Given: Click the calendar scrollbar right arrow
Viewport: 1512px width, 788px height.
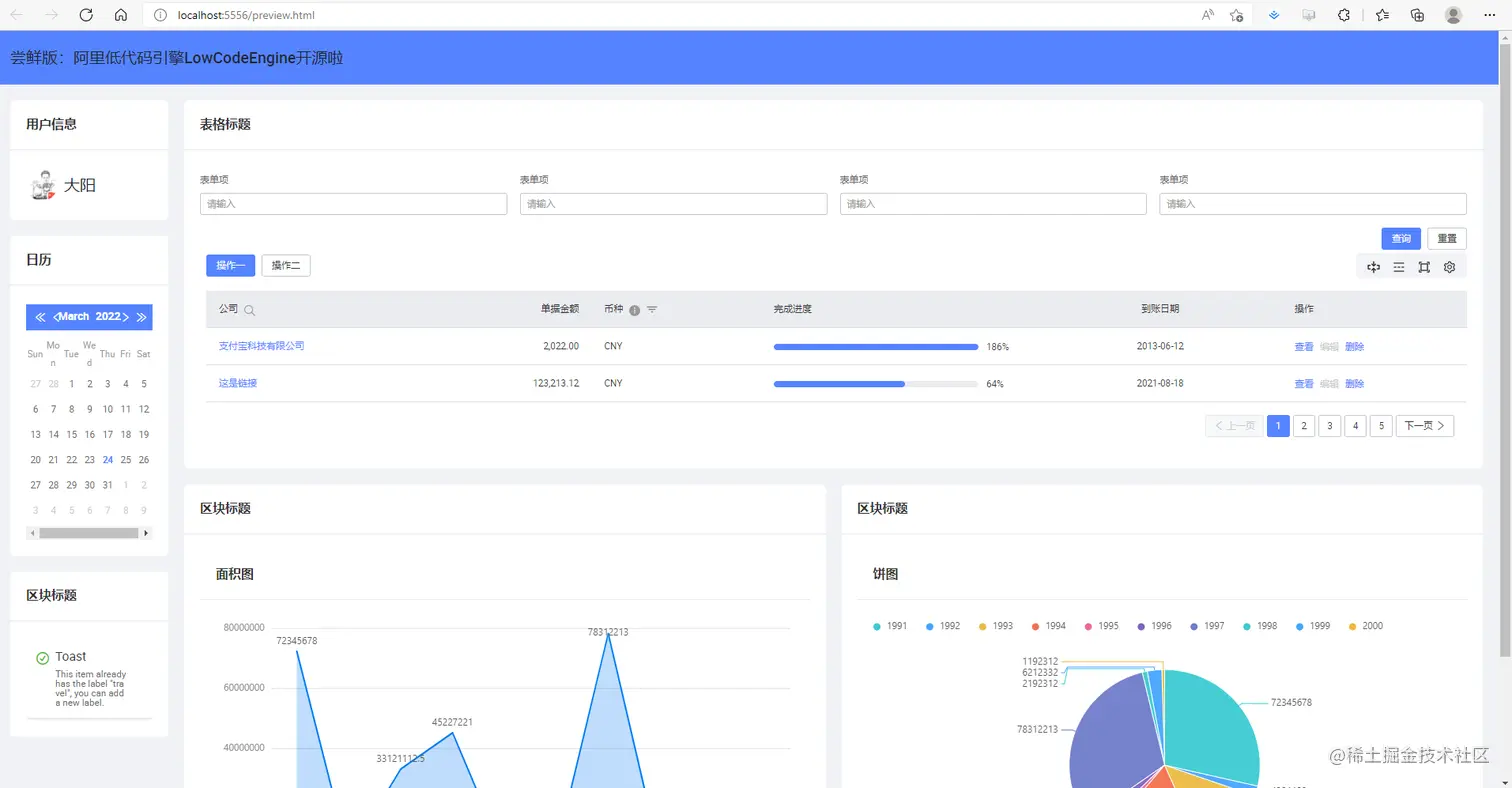Looking at the screenshot, I should click(x=147, y=533).
